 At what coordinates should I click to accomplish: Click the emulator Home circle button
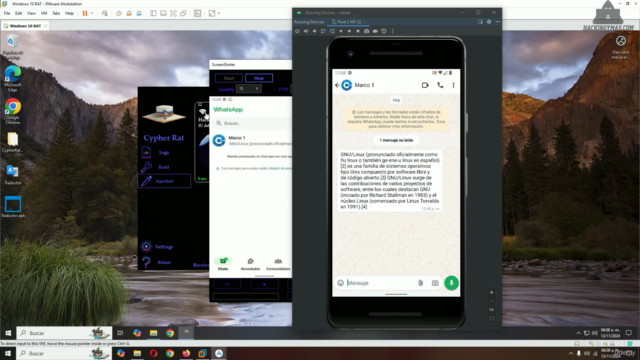point(349,31)
